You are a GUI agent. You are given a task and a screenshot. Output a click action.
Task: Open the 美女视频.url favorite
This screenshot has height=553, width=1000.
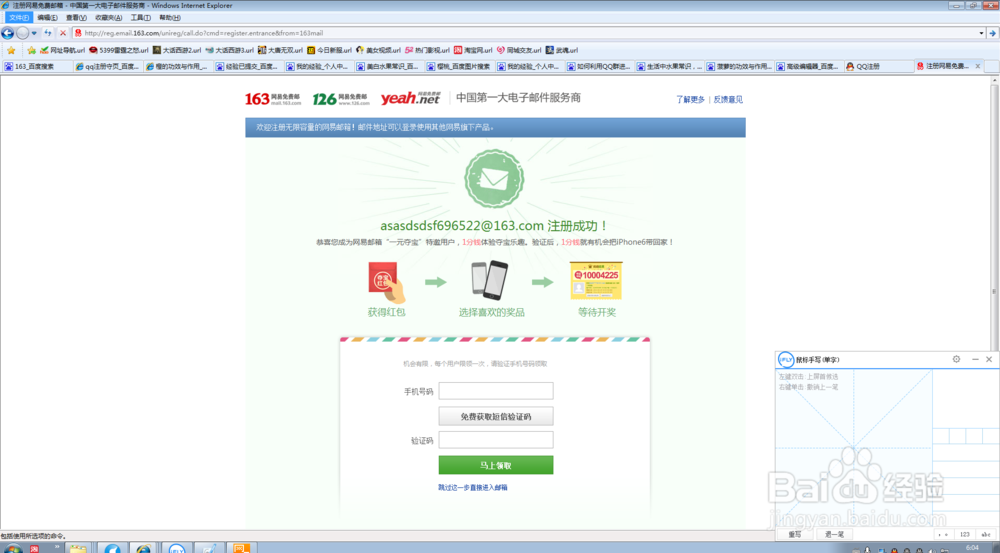click(378, 50)
